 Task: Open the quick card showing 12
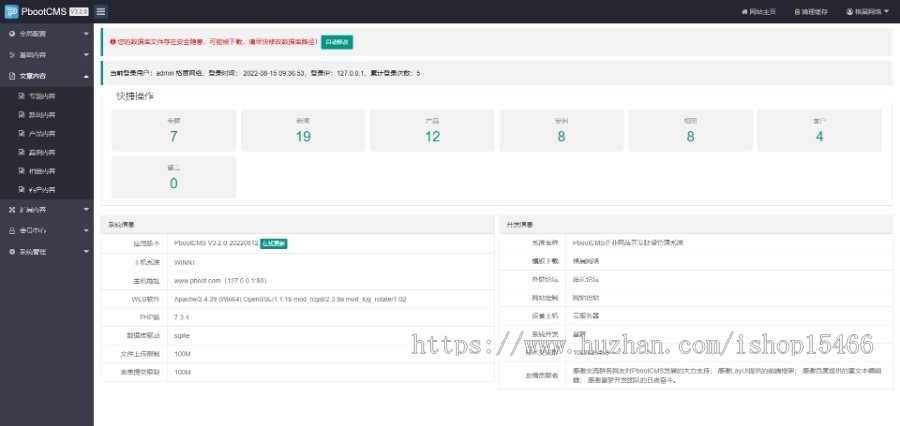[x=432, y=130]
